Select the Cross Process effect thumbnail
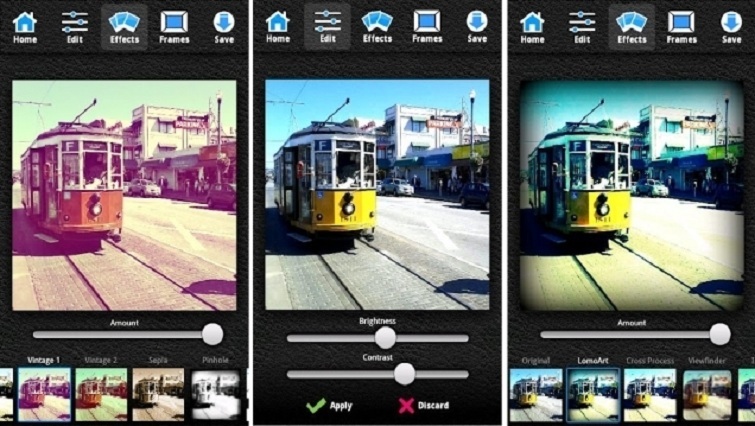The image size is (755, 426). tap(650, 394)
